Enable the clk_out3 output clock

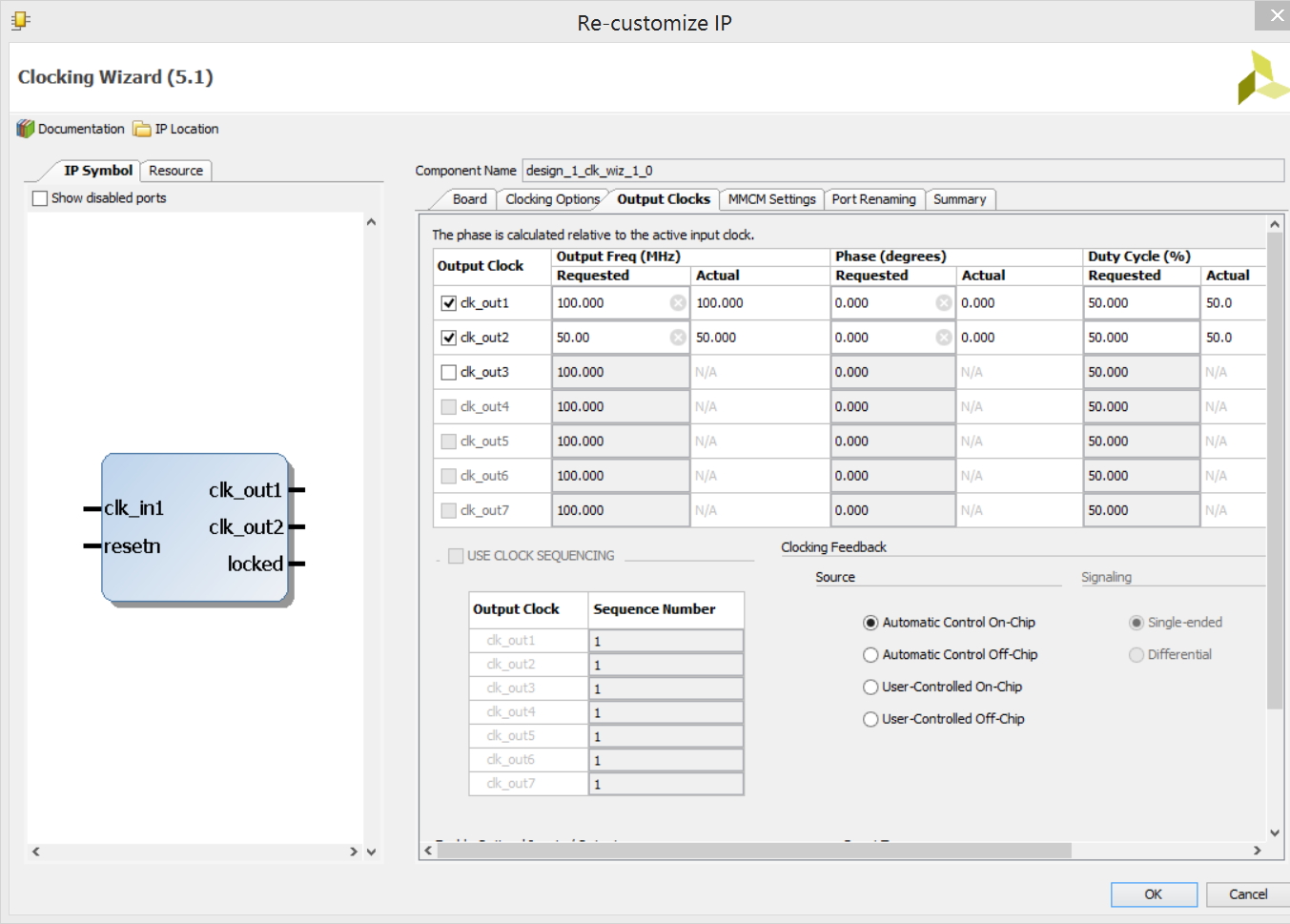click(449, 372)
